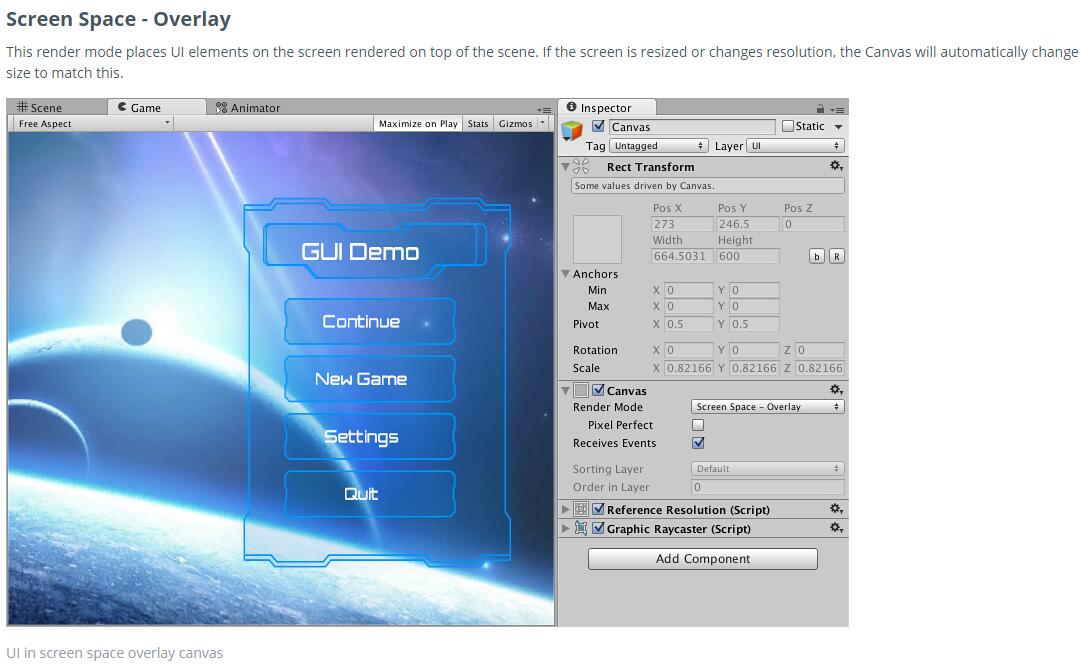Click Continue in the game menu
The image size is (1092, 671).
pyautogui.click(x=370, y=321)
